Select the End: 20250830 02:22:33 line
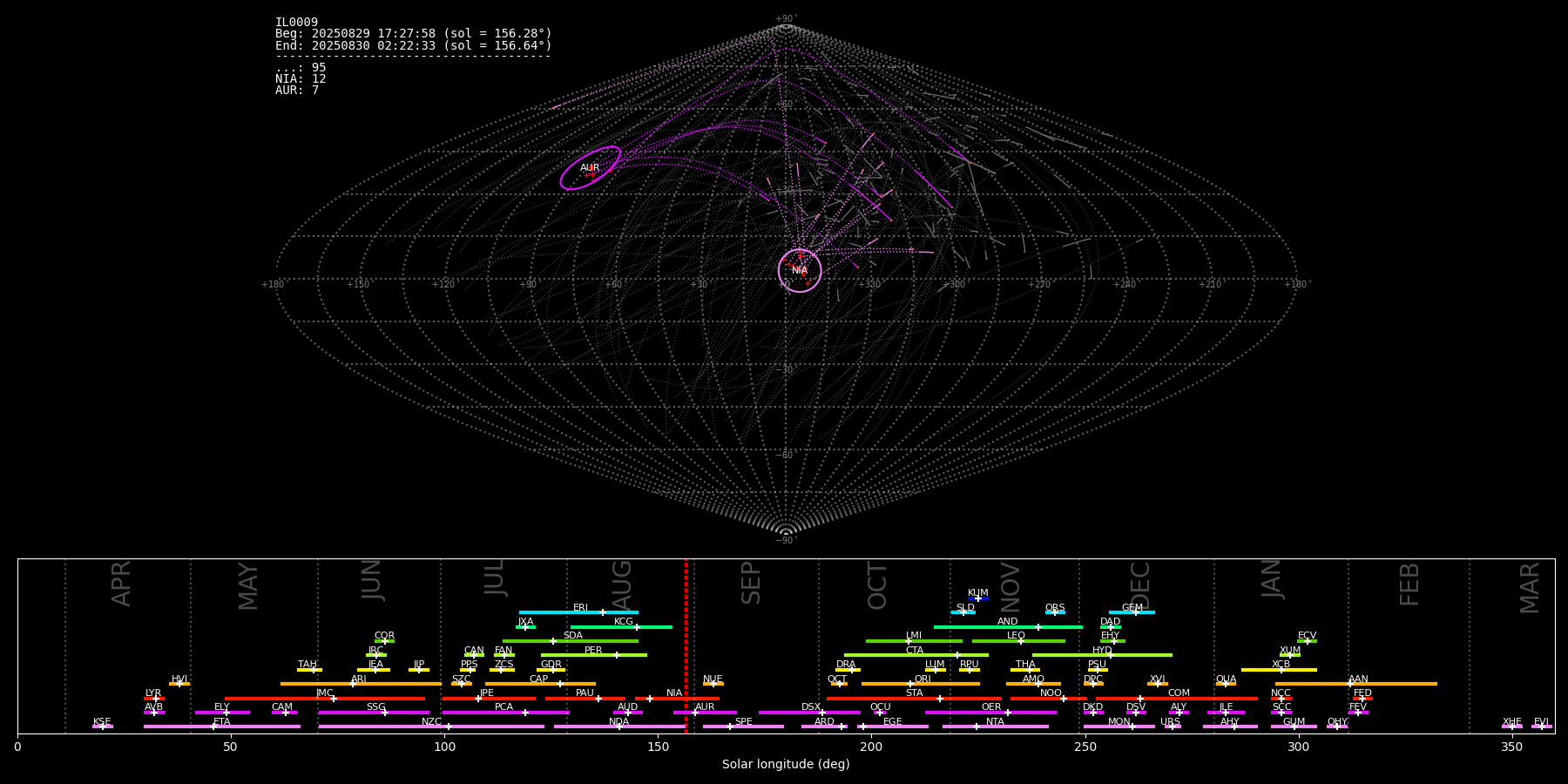The image size is (1568, 784). point(414,45)
